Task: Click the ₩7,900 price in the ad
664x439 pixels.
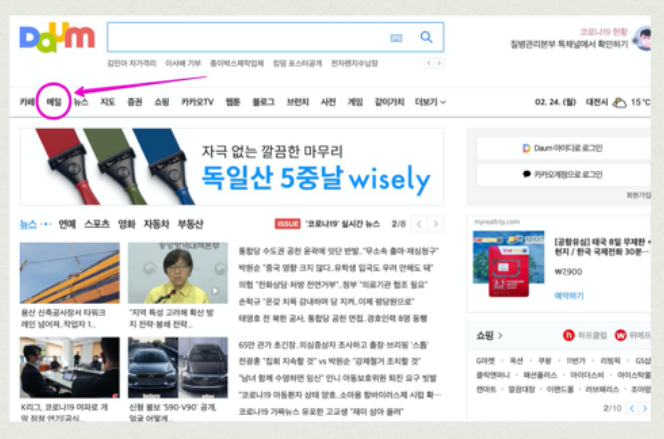Action: pyautogui.click(x=568, y=272)
